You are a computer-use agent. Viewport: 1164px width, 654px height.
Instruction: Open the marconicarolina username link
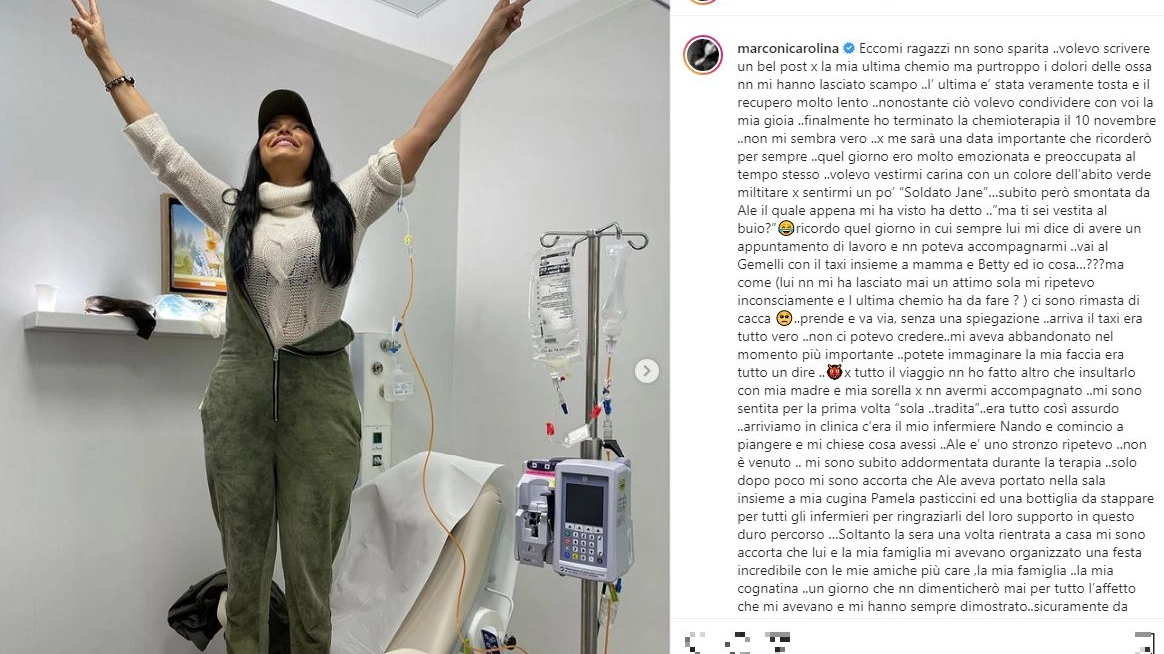[x=788, y=48]
